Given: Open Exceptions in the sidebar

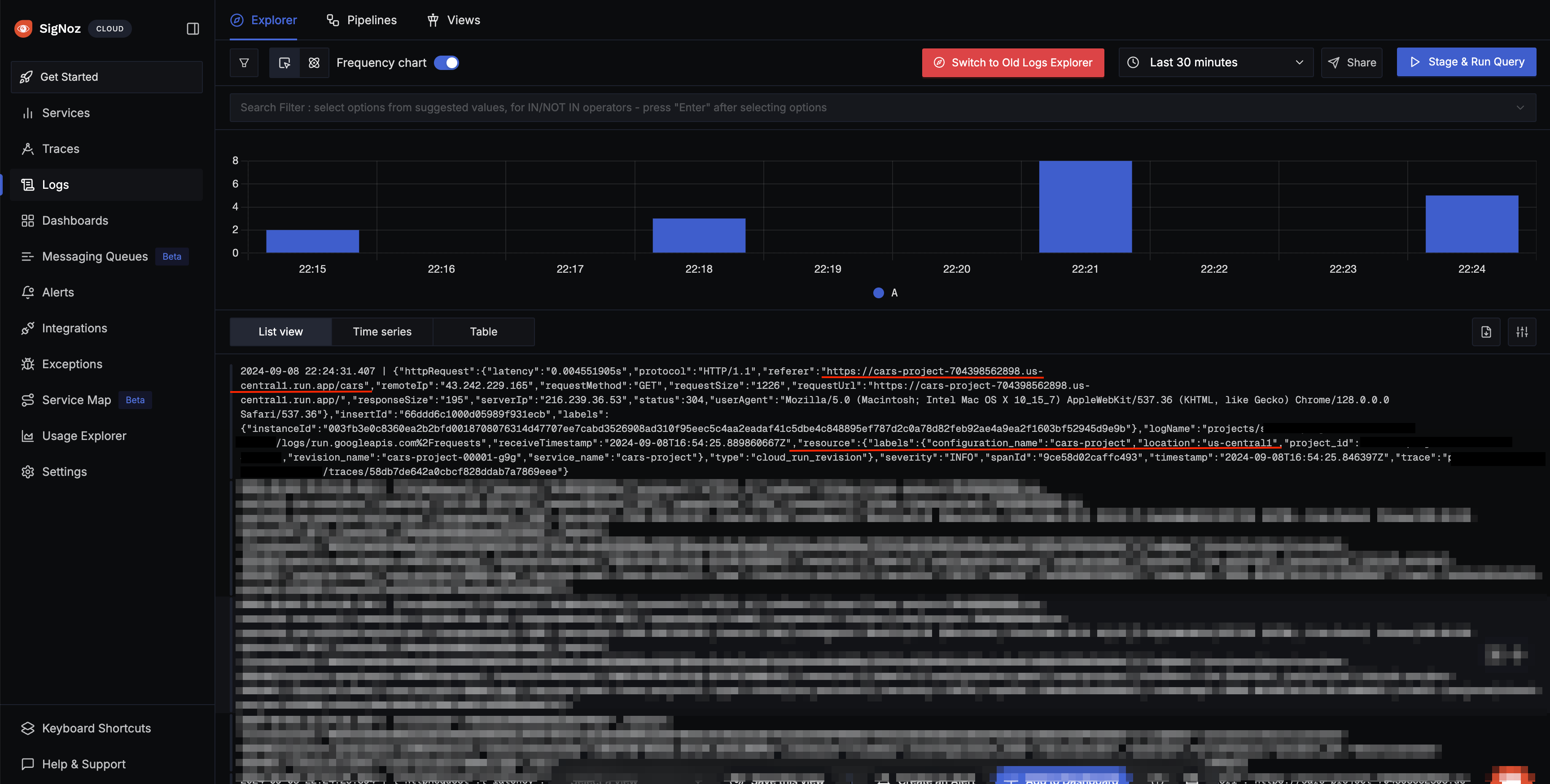Looking at the screenshot, I should (x=106, y=364).
